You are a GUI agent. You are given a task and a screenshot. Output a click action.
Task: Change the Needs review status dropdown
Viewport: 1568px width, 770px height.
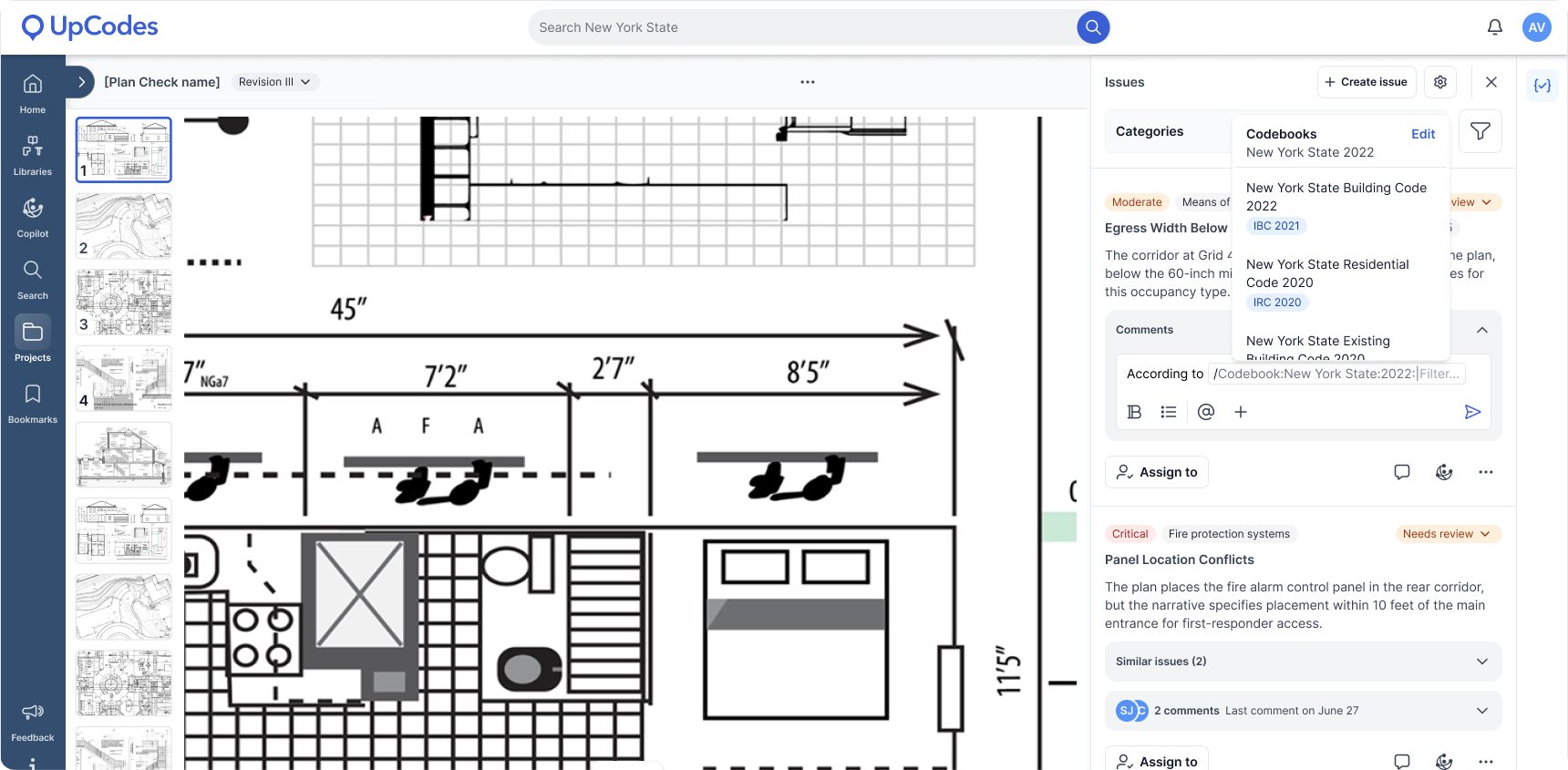pos(1448,534)
